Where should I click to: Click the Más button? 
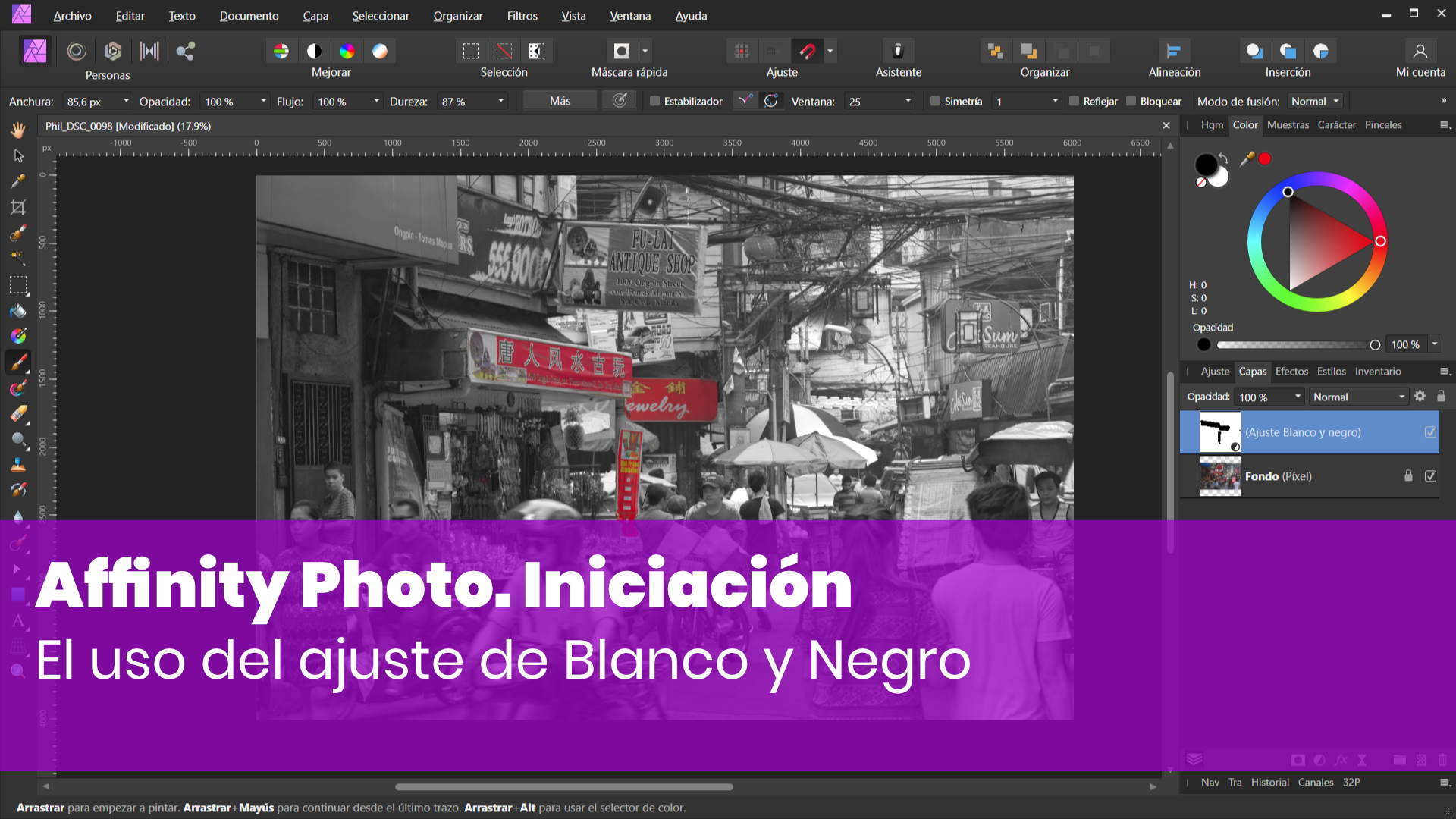(560, 101)
